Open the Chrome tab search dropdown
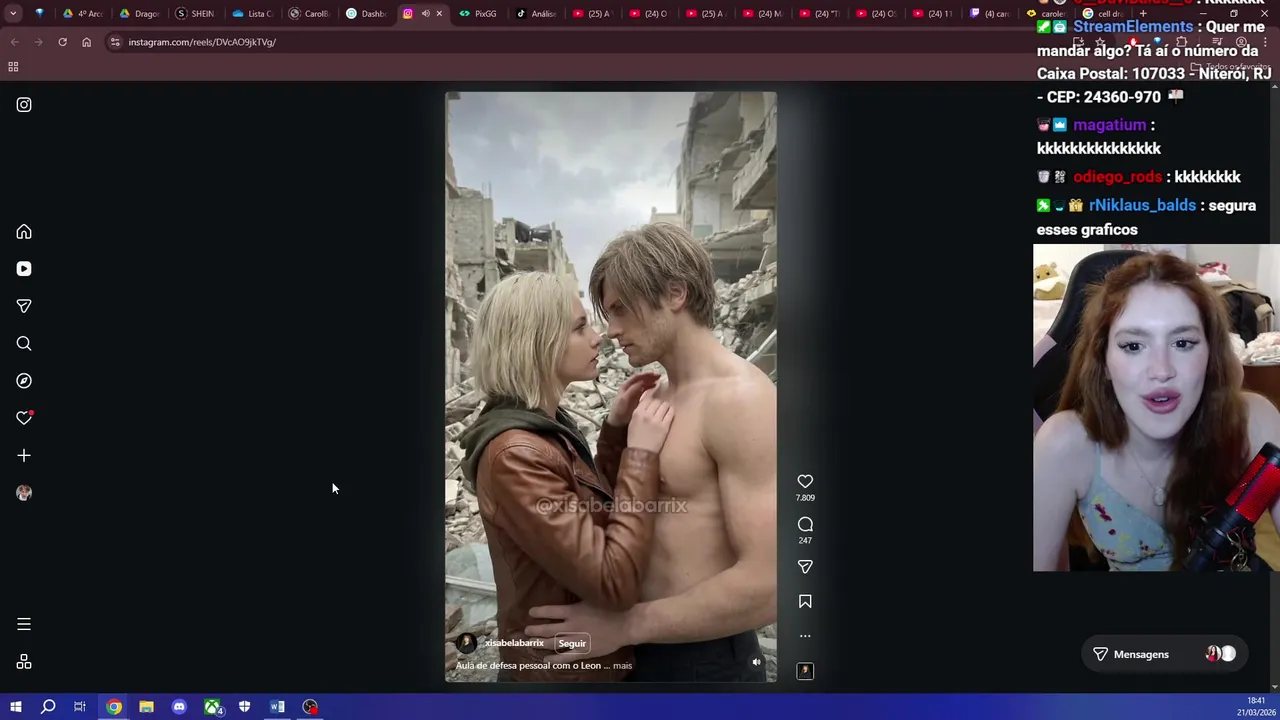 13,13
